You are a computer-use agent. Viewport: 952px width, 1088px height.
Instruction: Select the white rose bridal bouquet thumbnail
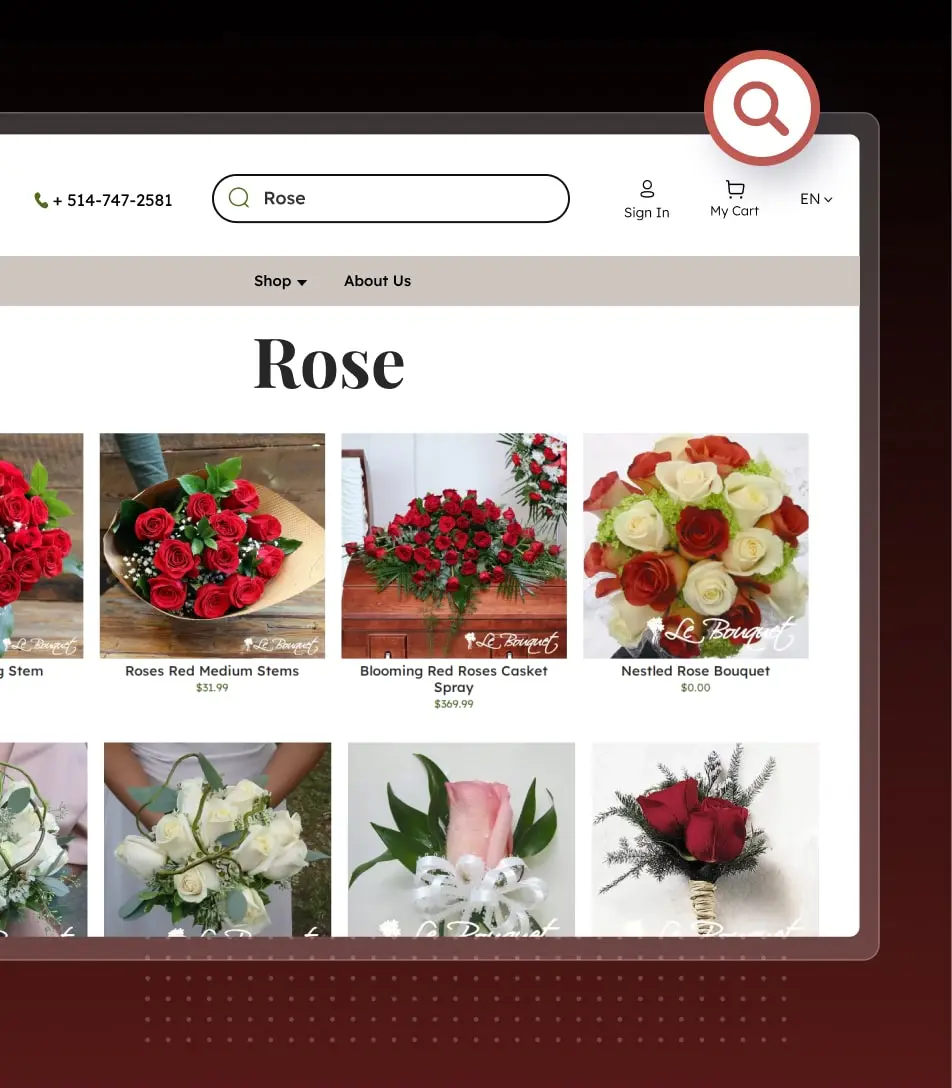217,839
